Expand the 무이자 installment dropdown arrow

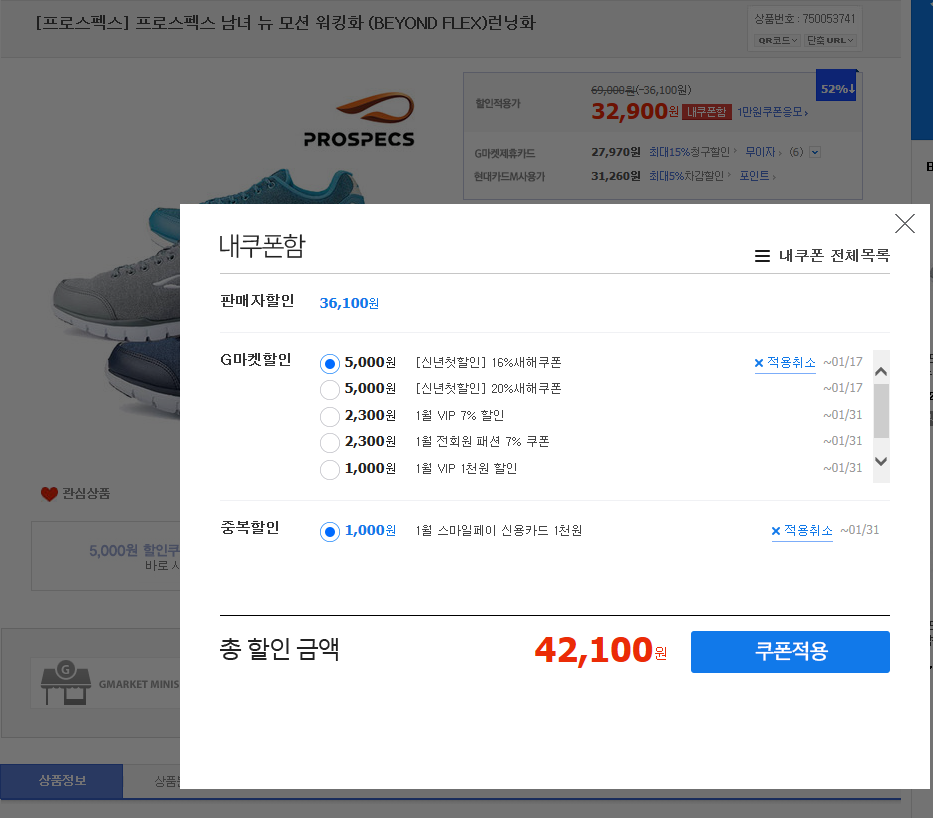[x=814, y=152]
